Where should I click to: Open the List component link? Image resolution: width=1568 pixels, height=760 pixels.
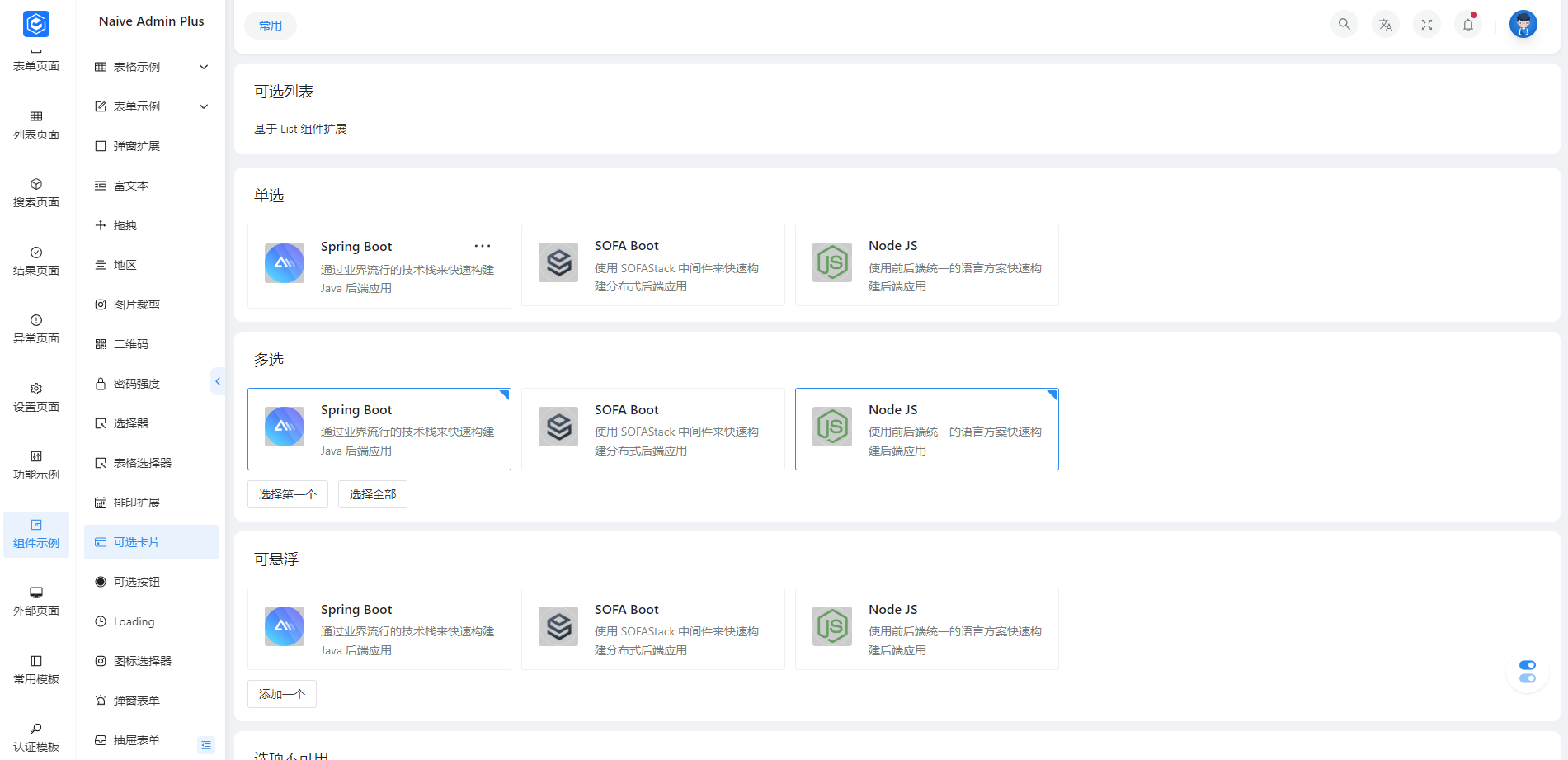[x=288, y=129]
